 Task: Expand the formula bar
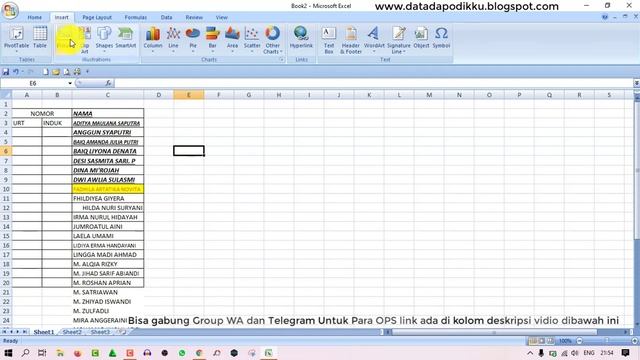636,83
